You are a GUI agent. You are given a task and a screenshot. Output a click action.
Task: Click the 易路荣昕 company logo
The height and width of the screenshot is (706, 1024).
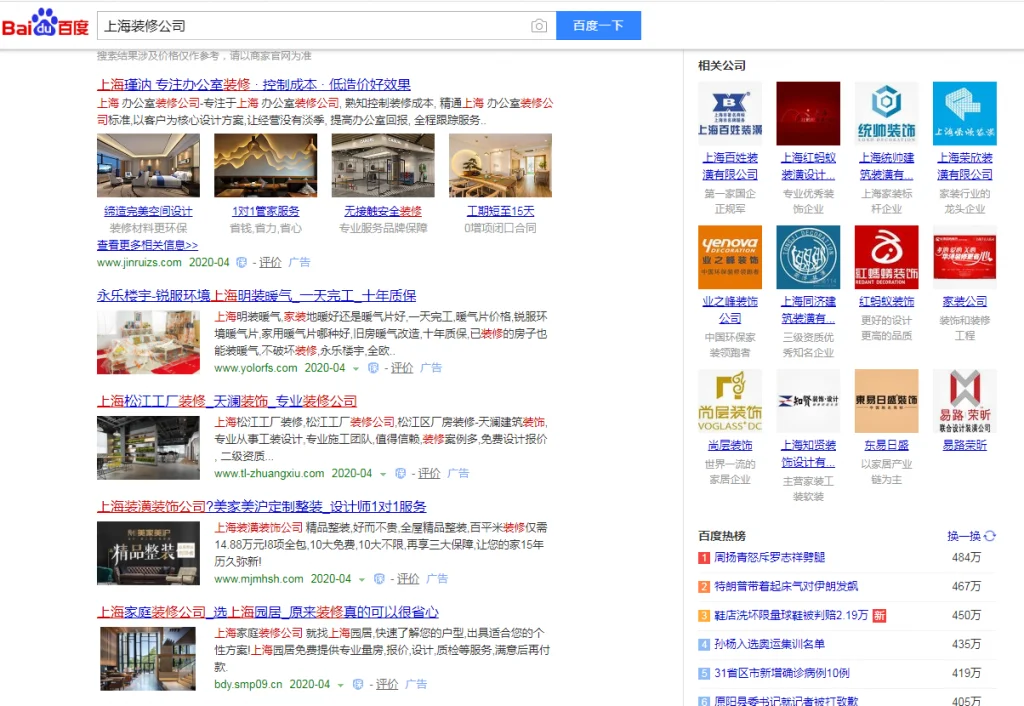point(964,401)
